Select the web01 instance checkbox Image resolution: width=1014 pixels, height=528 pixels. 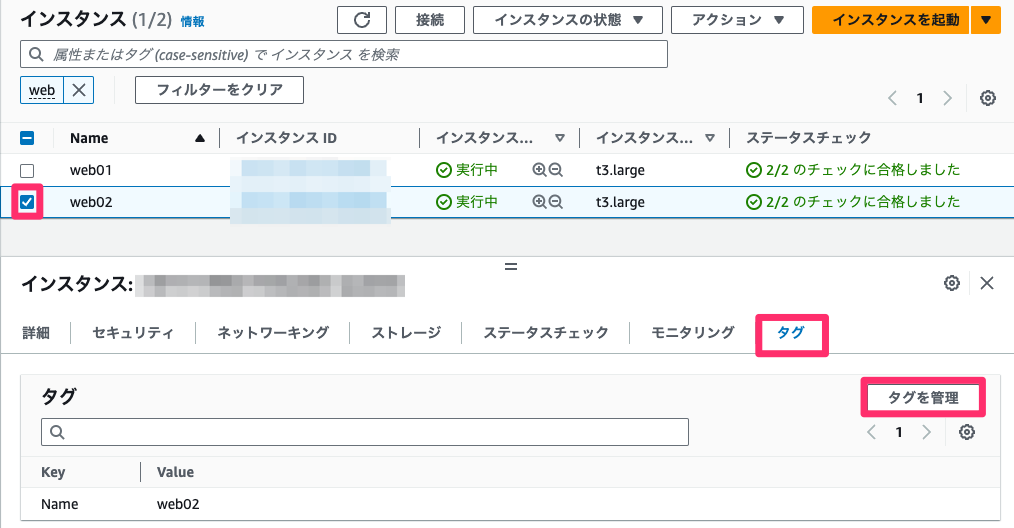click(x=27, y=170)
